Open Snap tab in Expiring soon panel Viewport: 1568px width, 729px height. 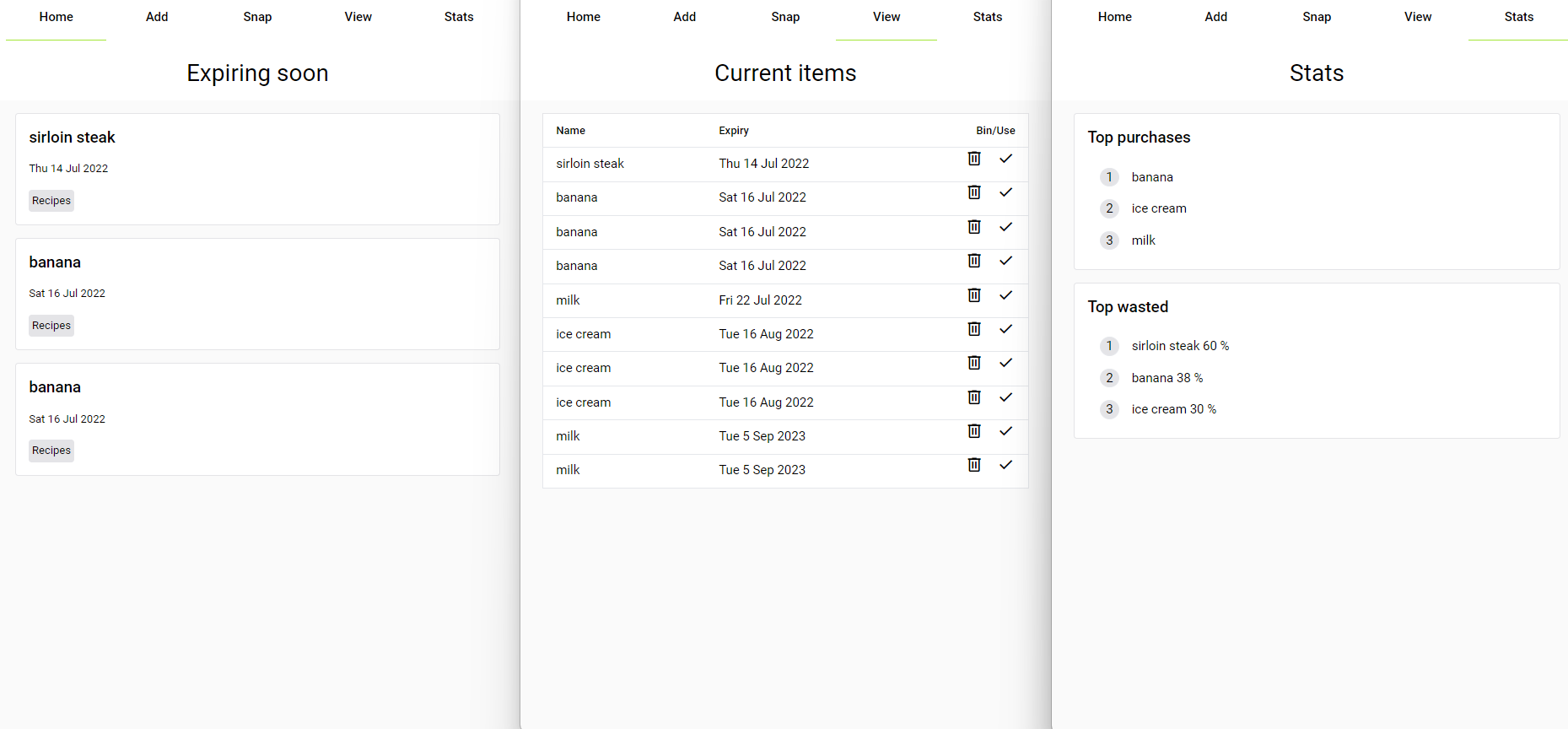pyautogui.click(x=257, y=17)
